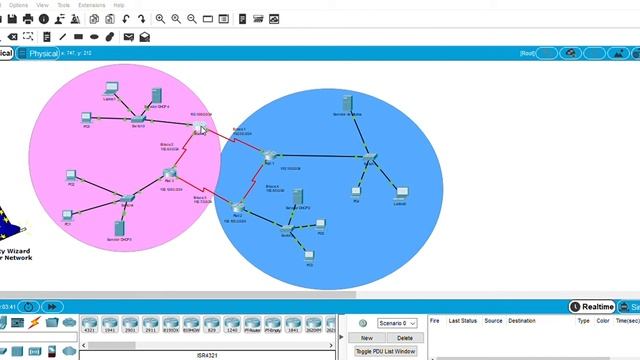The height and width of the screenshot is (360, 640).
Task: Select Server DHCP3 in the topology
Action: coord(119,229)
